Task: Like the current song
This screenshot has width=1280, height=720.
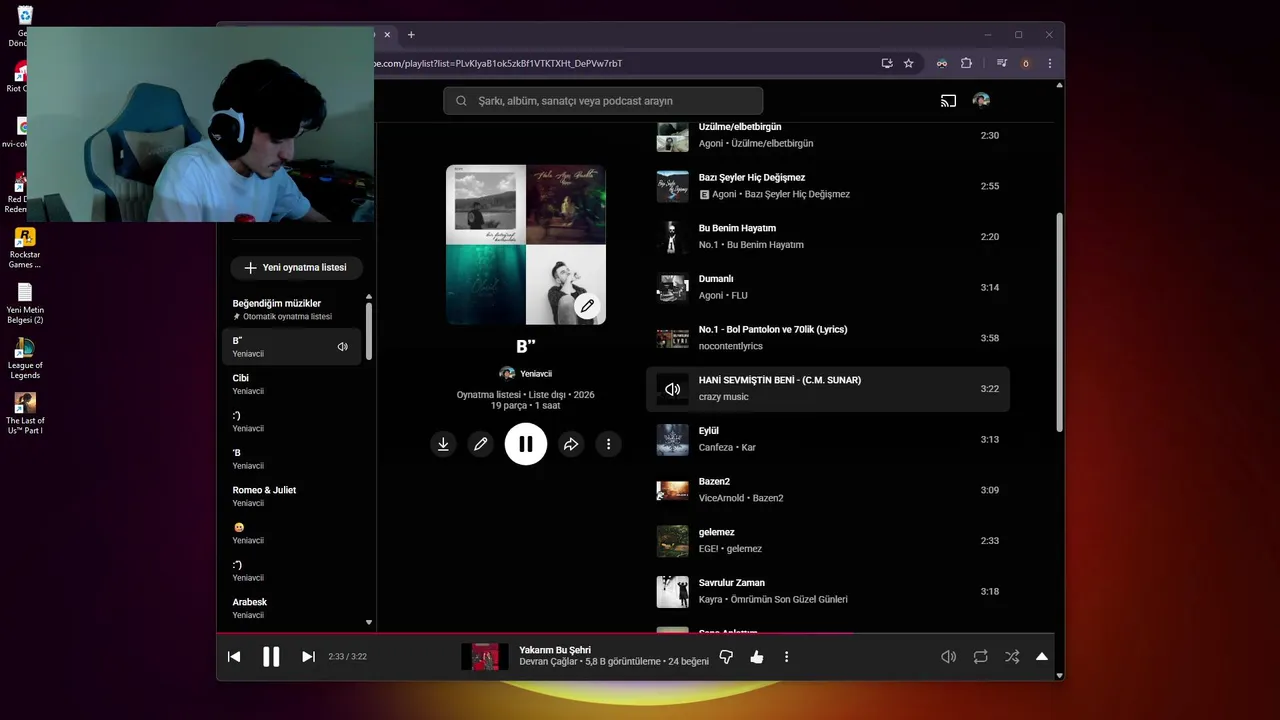Action: [x=757, y=657]
